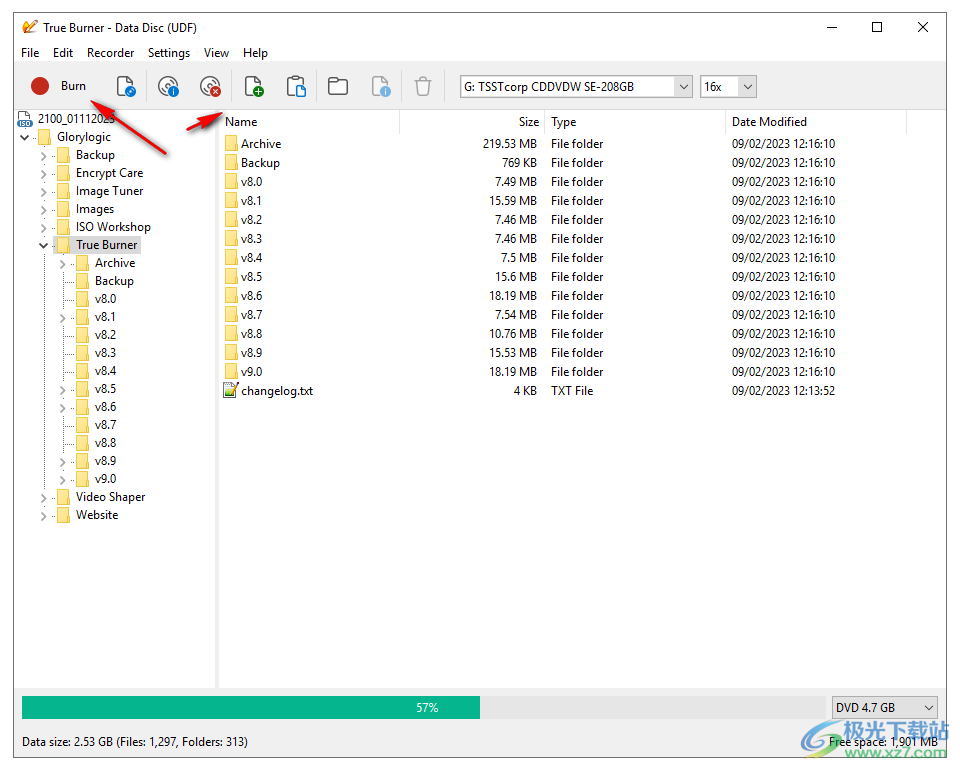Sort by Size column header

472,122
